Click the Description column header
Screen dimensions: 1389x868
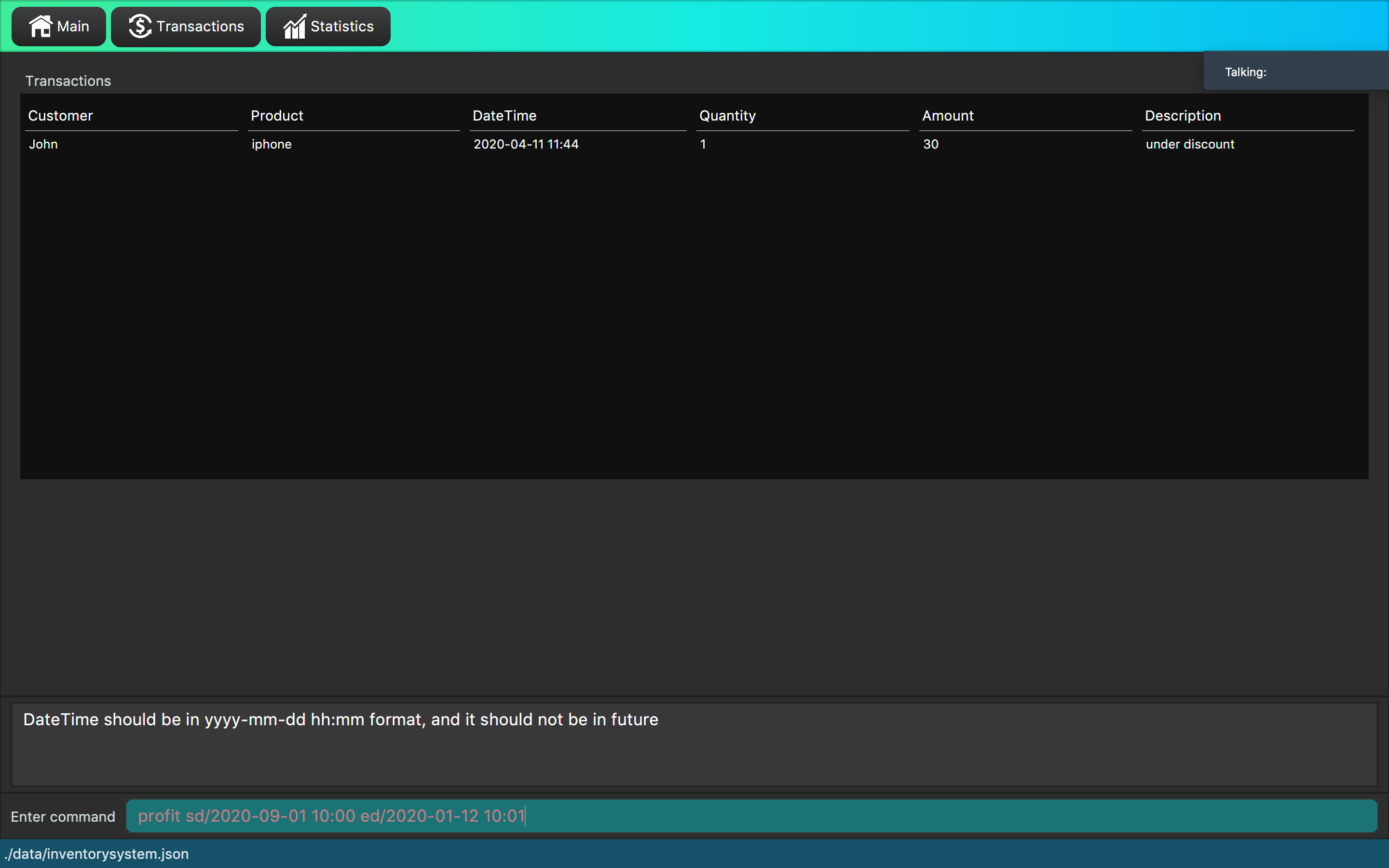pos(1183,115)
